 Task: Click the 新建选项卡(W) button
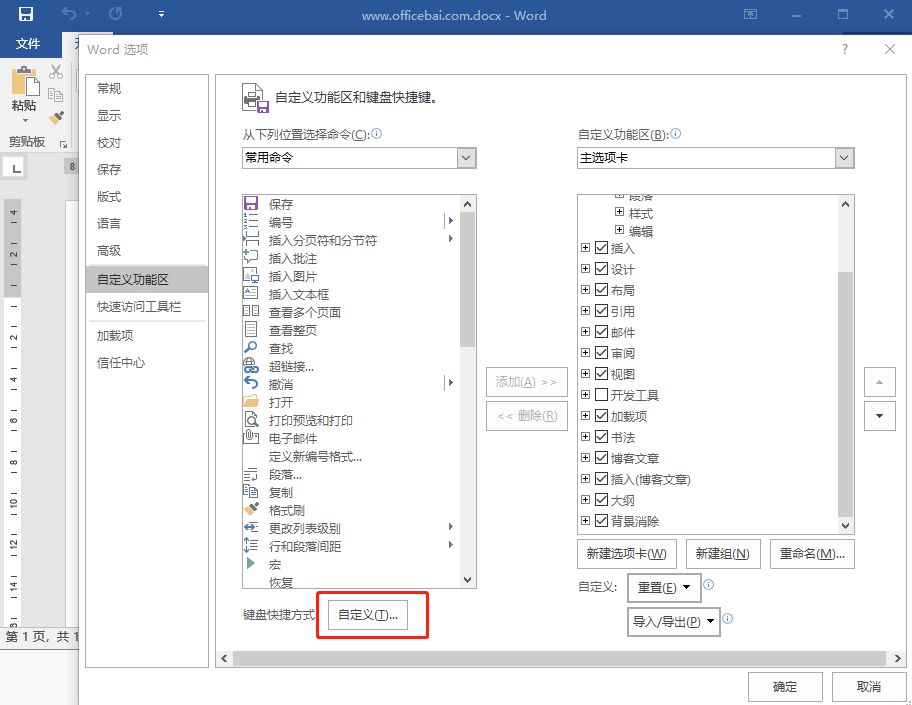(626, 554)
